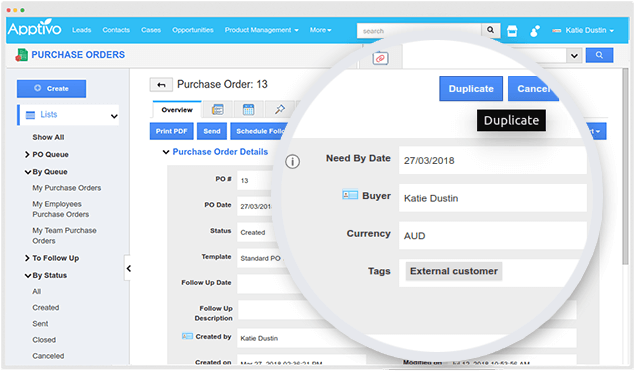Click the page vertical scrollbar

point(625,166)
